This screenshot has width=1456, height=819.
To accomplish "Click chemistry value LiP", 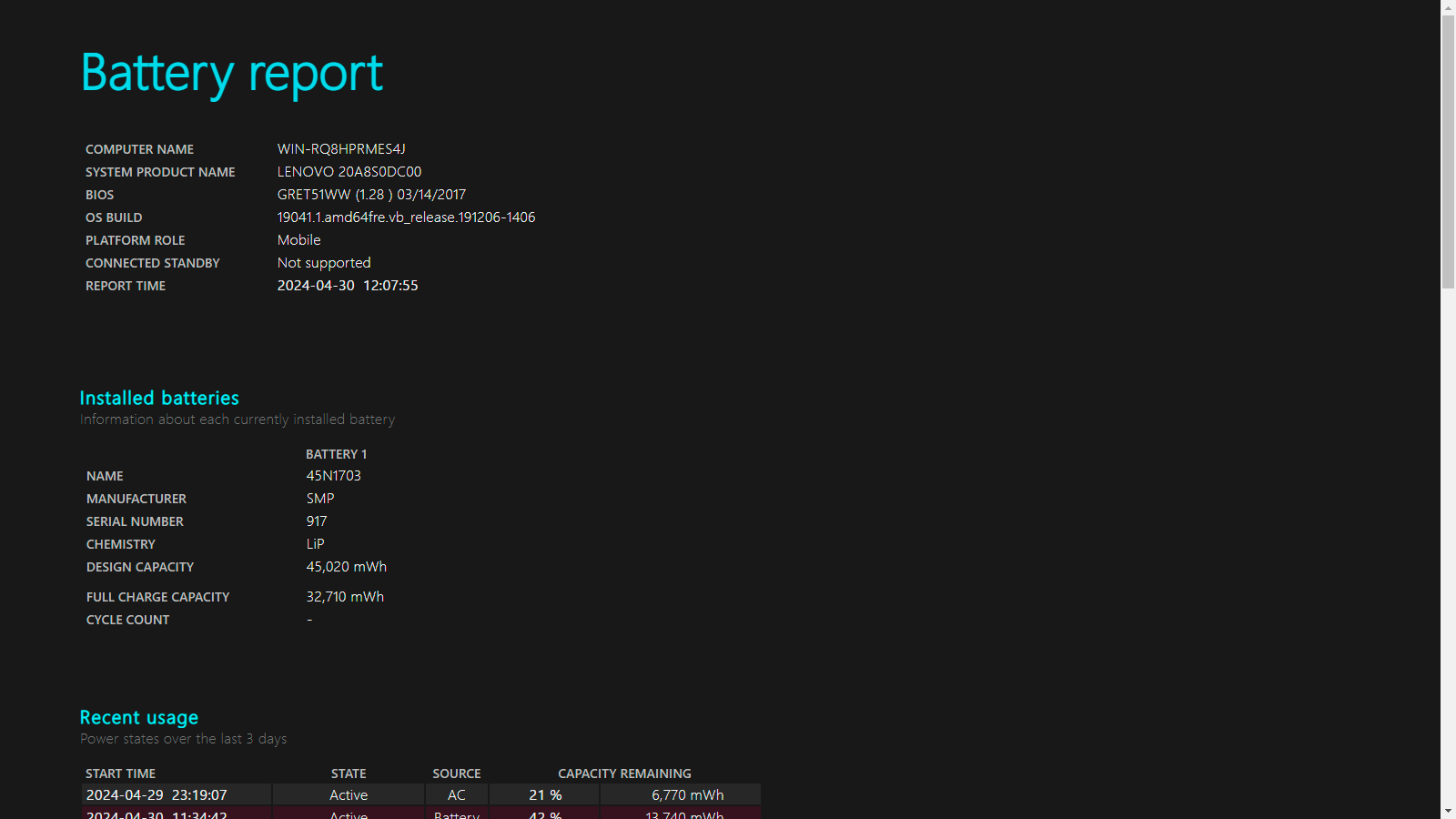I will click(316, 544).
